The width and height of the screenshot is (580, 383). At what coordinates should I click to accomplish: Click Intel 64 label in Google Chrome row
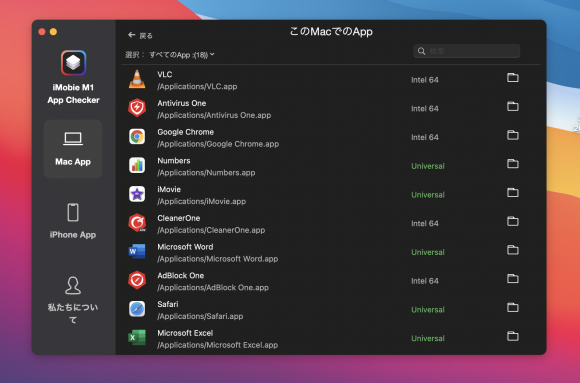tap(425, 137)
